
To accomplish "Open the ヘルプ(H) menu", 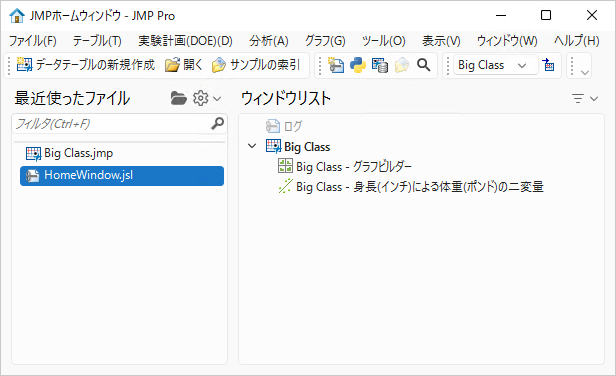I will [x=577, y=40].
